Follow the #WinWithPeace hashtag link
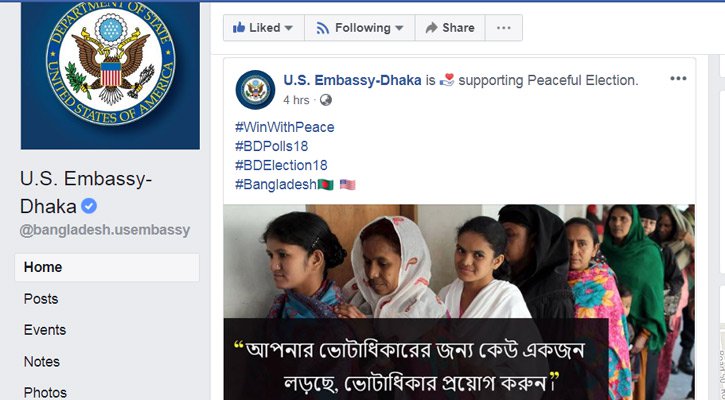725x400 pixels. pyautogui.click(x=284, y=127)
